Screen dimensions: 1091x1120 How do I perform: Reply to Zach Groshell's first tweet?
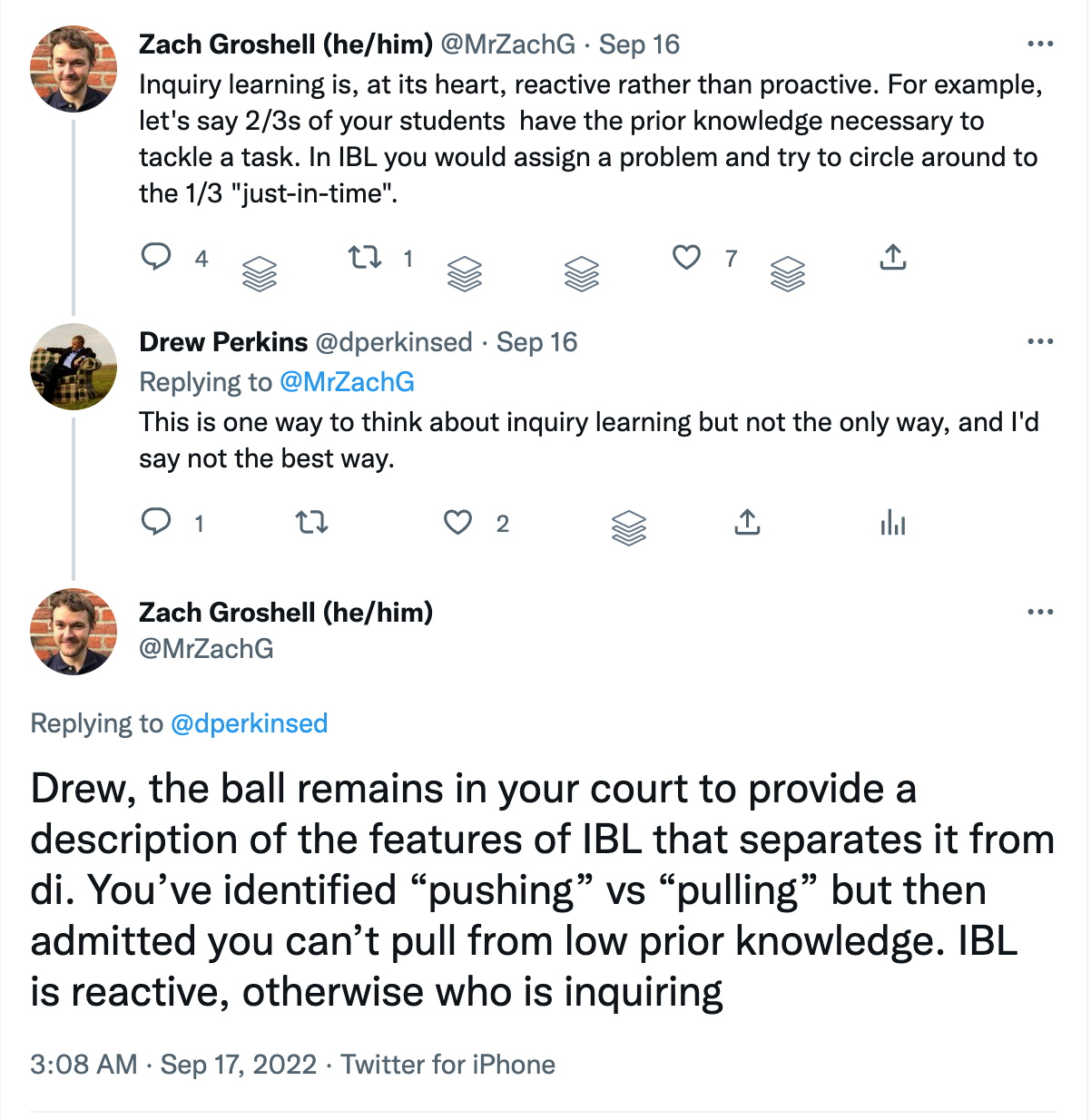point(156,258)
